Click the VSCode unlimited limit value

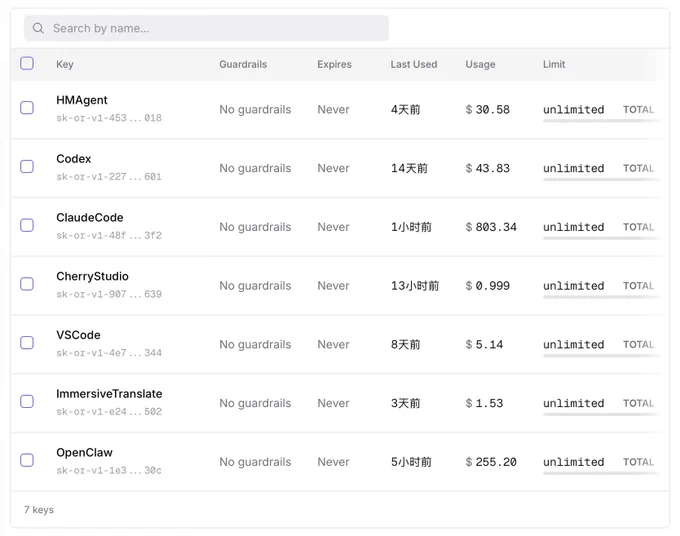pos(573,344)
